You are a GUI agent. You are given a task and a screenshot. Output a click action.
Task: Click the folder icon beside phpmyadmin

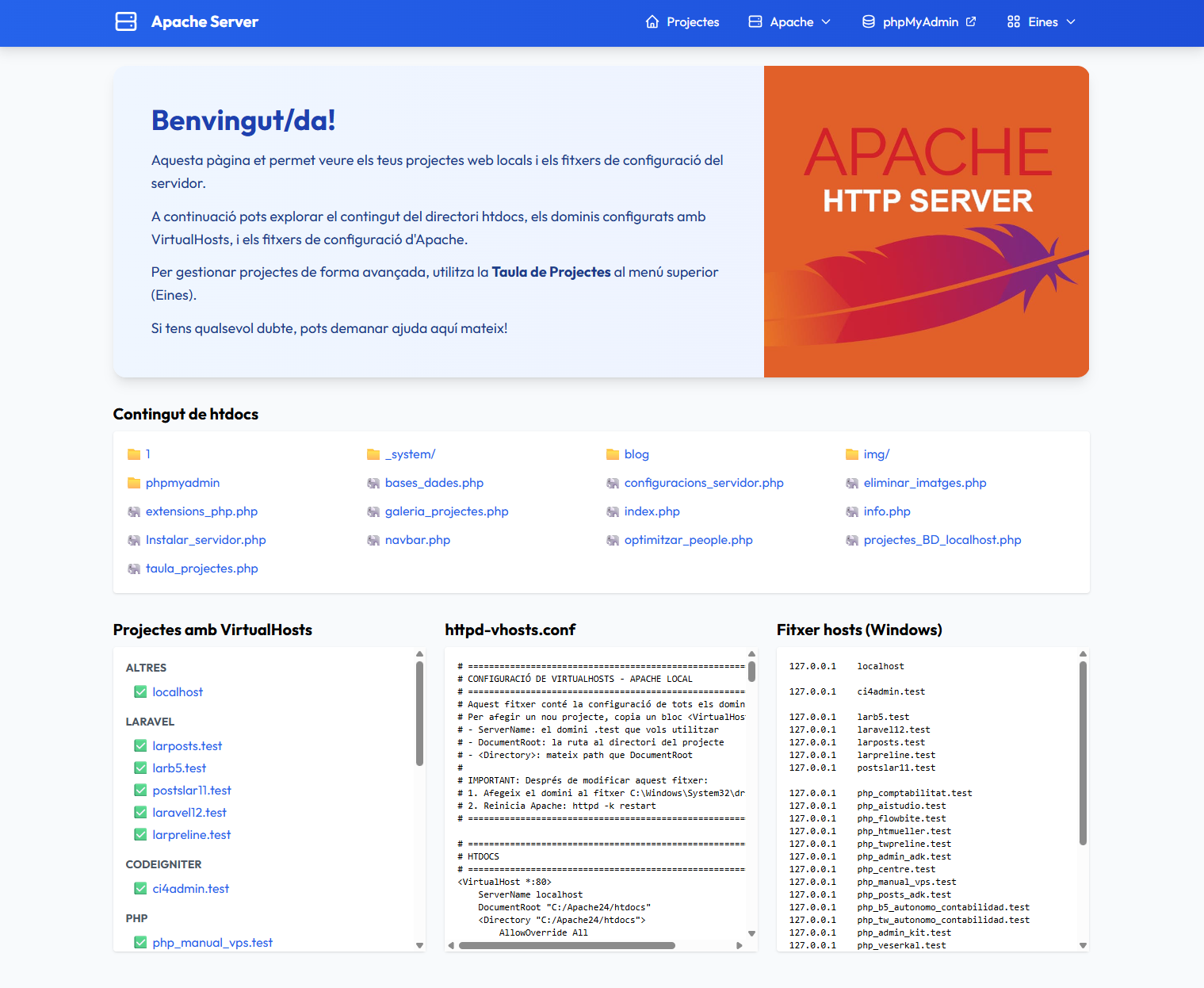tap(134, 482)
